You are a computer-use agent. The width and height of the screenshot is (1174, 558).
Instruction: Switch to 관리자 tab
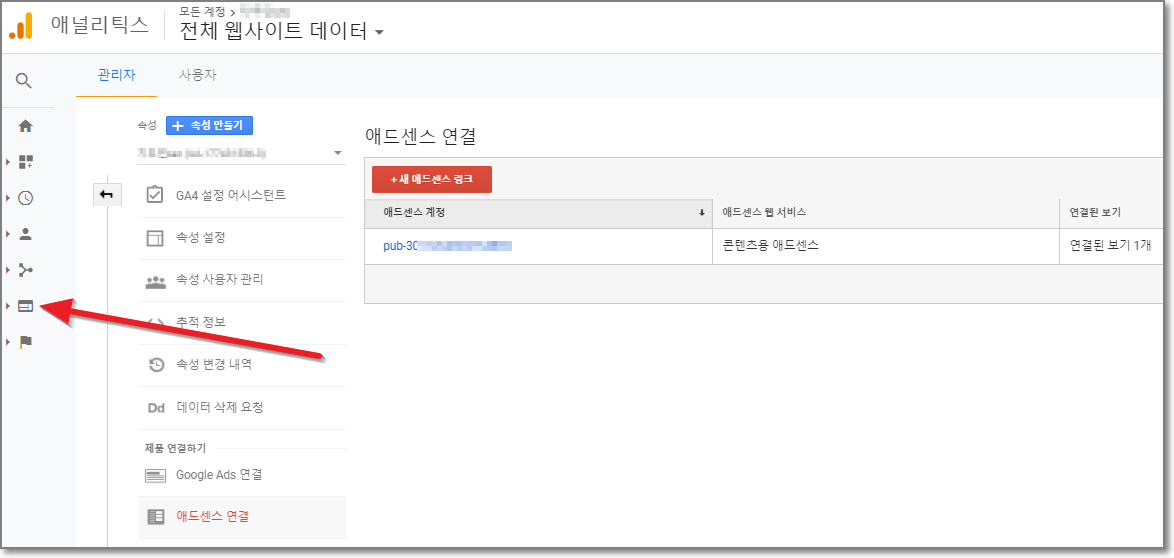coord(116,75)
